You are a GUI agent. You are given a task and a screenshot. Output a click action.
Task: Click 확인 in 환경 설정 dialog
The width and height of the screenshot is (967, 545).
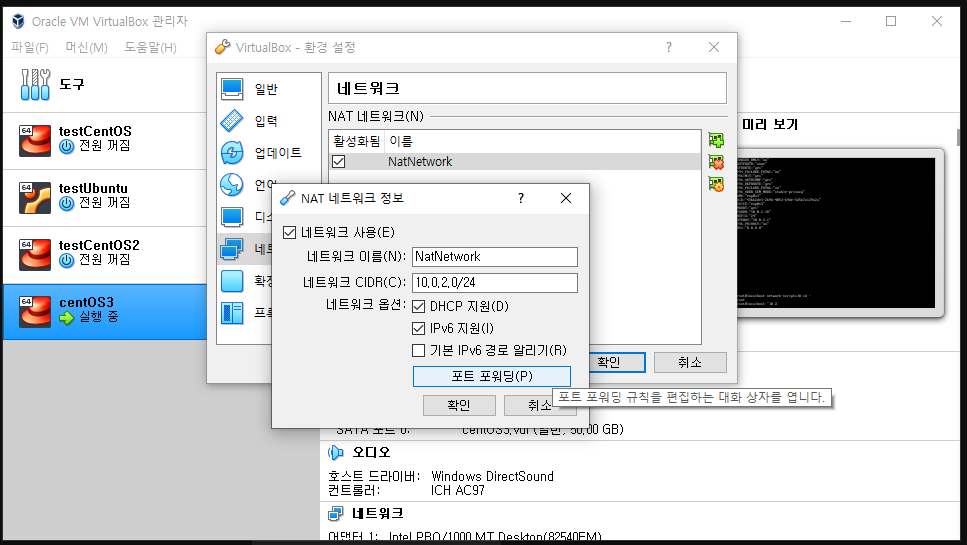609,363
